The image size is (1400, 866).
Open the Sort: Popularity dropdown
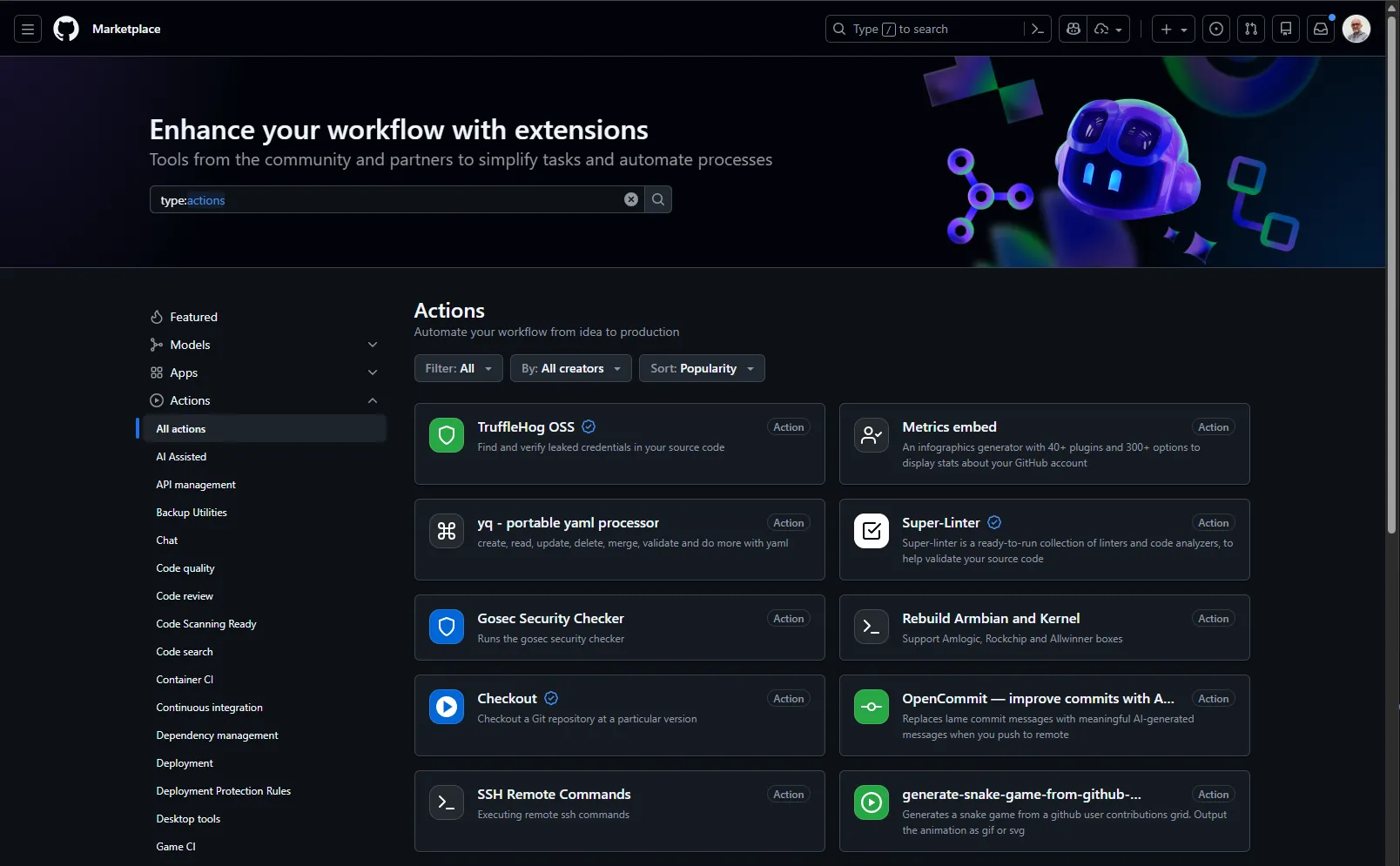[x=702, y=368]
